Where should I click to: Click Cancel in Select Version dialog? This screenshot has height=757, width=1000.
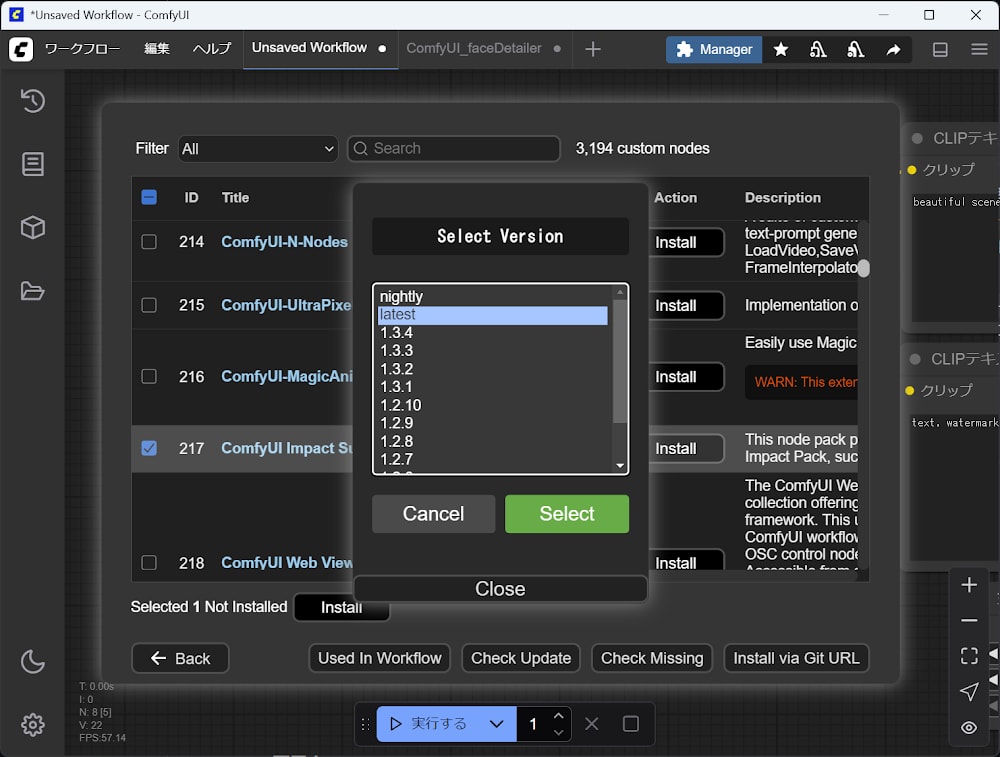pyautogui.click(x=433, y=514)
